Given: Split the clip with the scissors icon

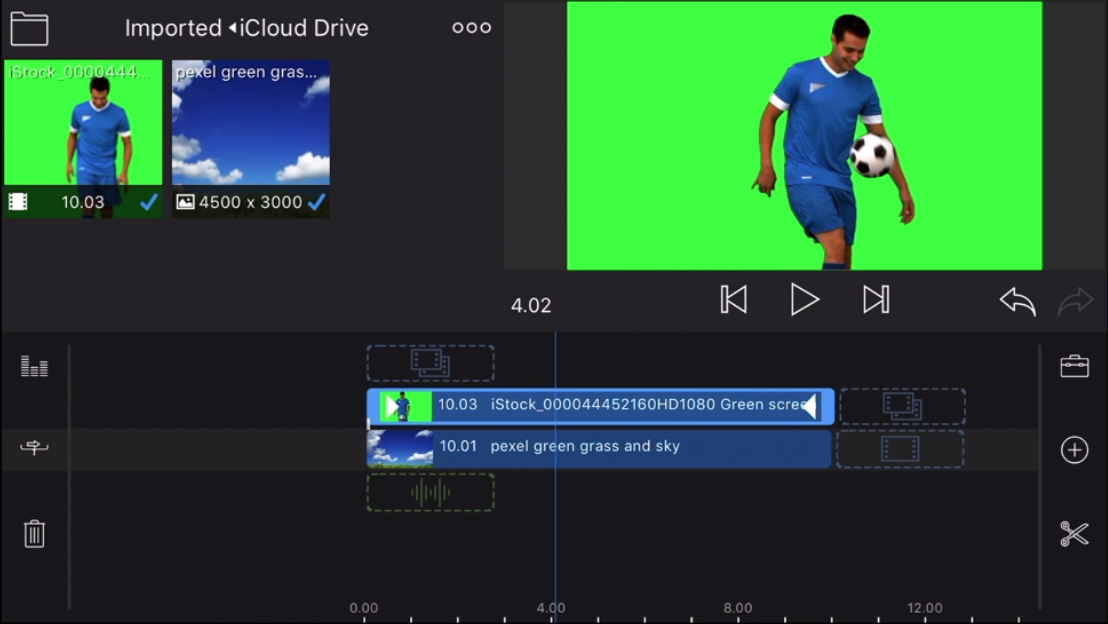Looking at the screenshot, I should click(x=1074, y=534).
